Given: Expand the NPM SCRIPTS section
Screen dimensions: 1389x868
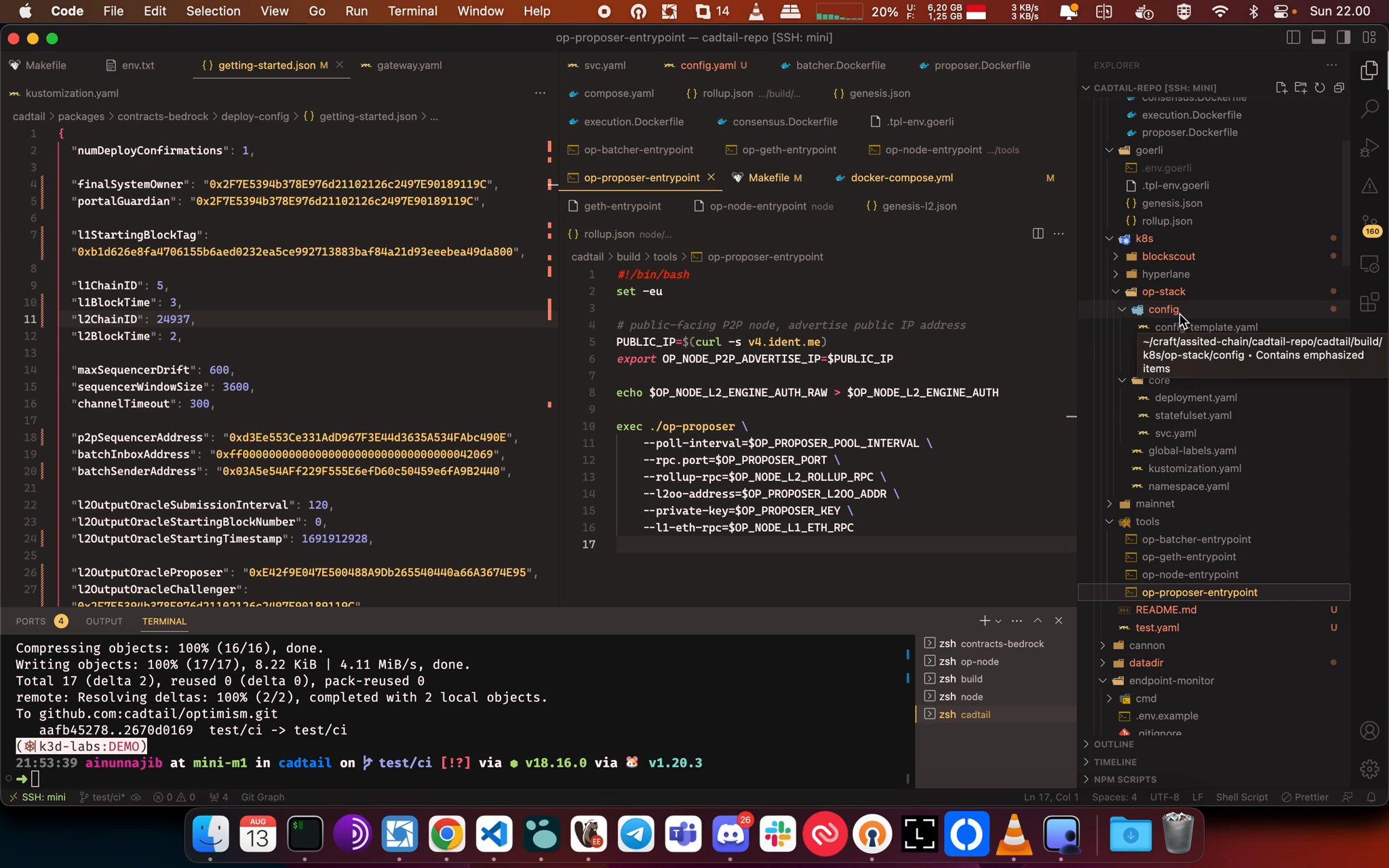Looking at the screenshot, I should [1124, 779].
